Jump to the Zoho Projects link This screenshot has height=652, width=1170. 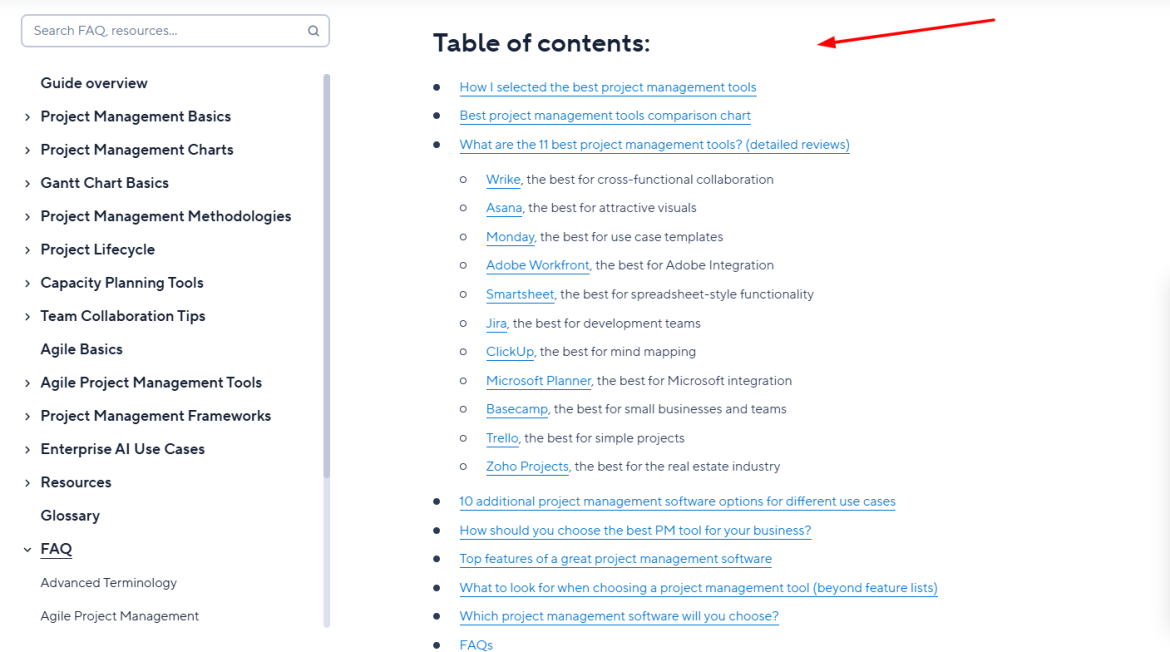527,467
